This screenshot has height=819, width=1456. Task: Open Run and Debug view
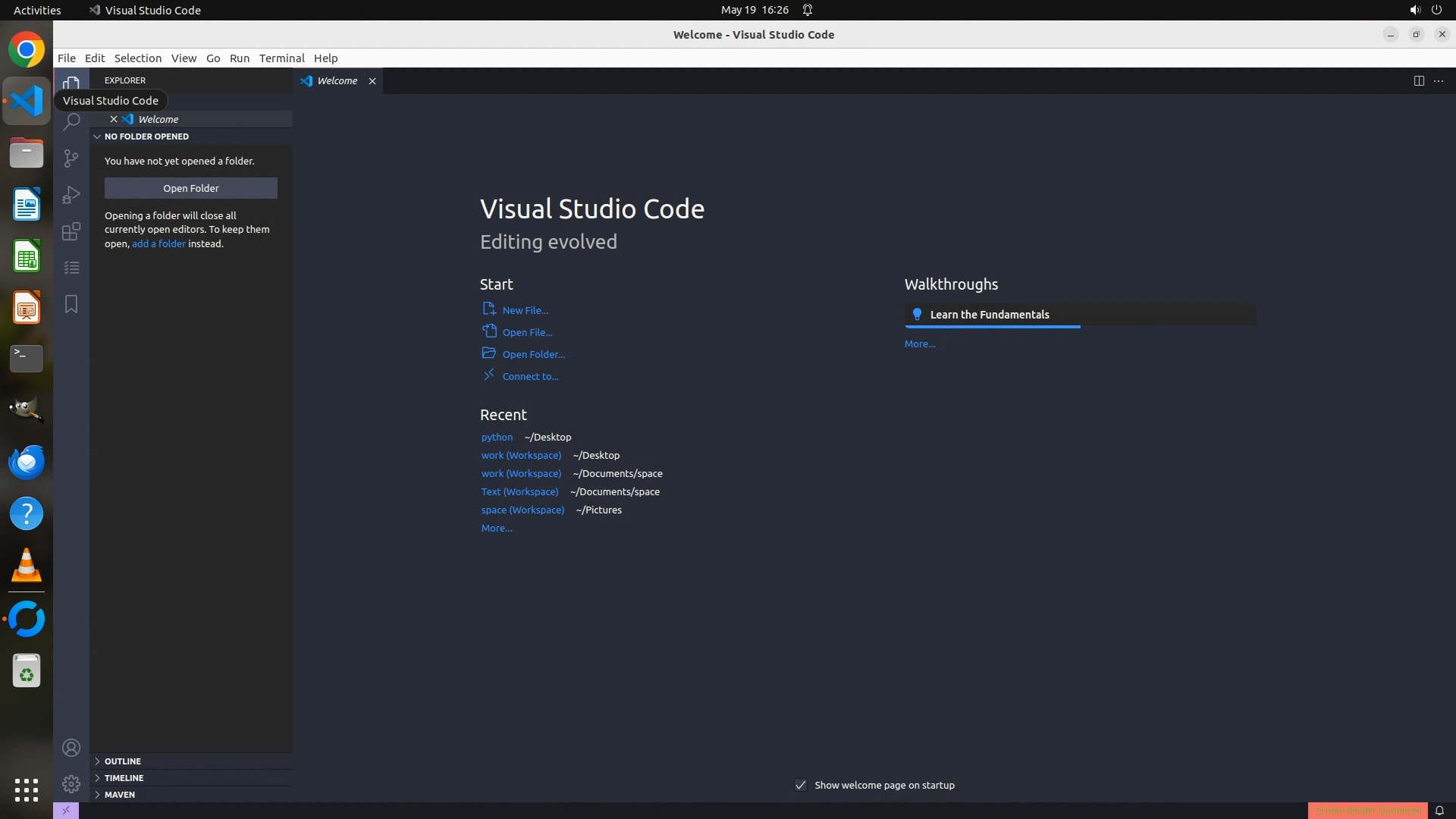[71, 195]
